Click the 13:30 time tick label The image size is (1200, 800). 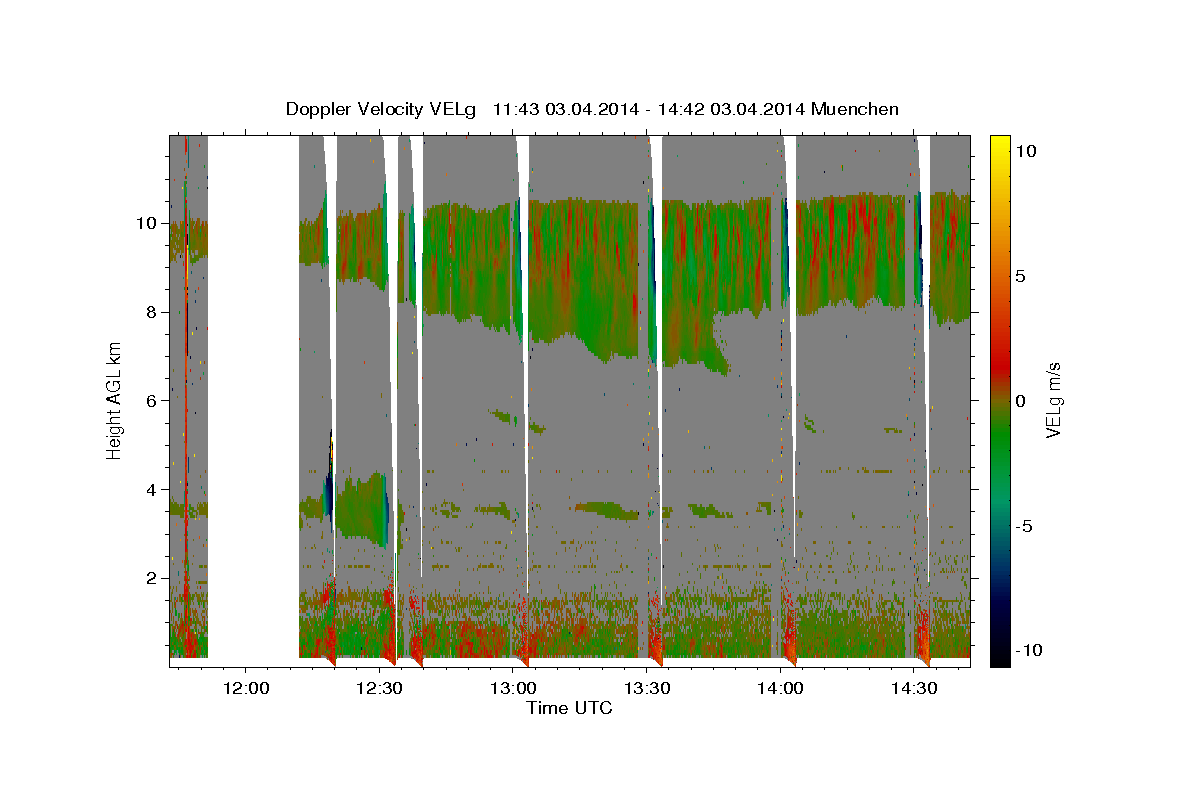coord(648,688)
